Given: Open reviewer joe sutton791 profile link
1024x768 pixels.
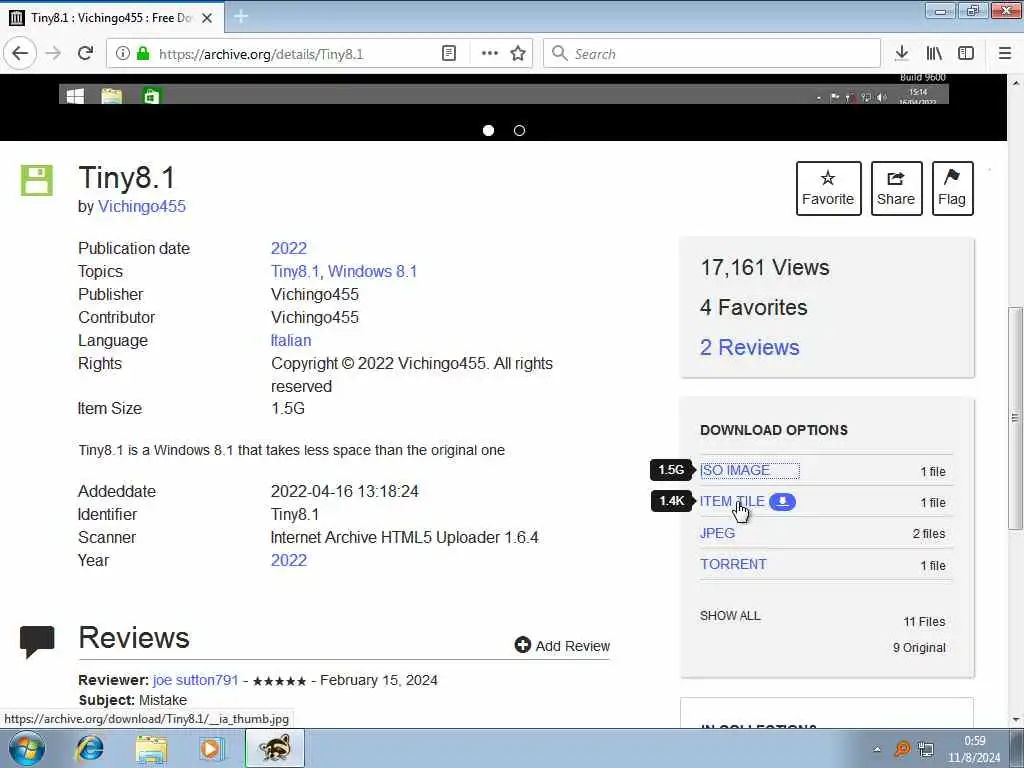Looking at the screenshot, I should [195, 680].
